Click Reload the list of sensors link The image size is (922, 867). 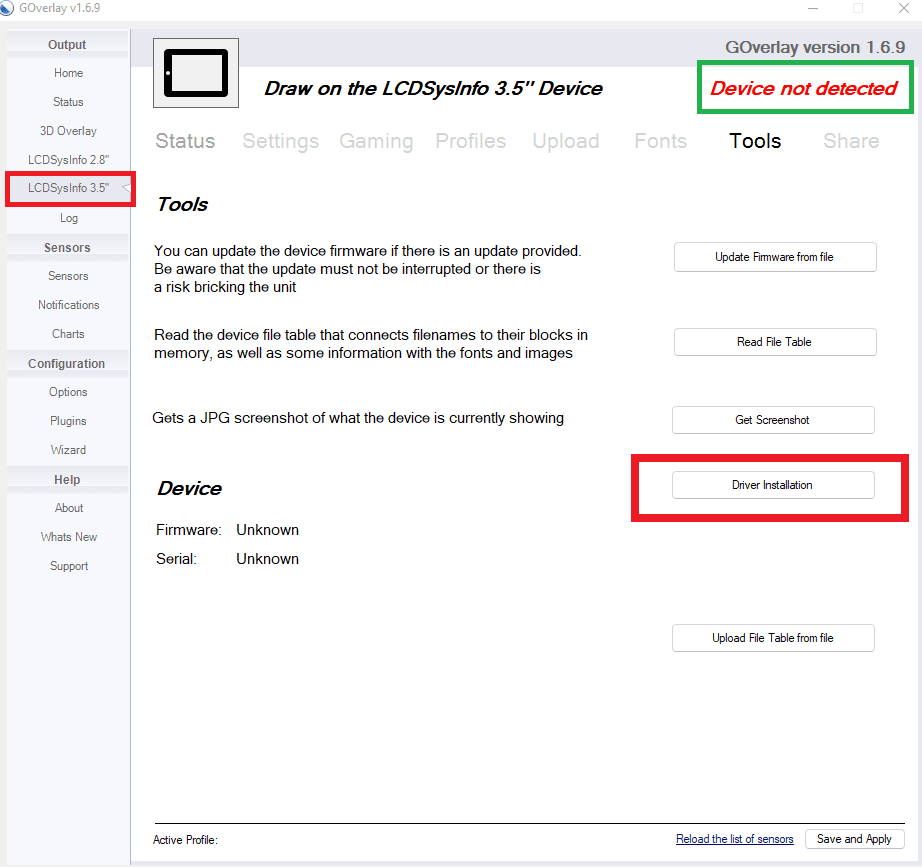[x=734, y=839]
